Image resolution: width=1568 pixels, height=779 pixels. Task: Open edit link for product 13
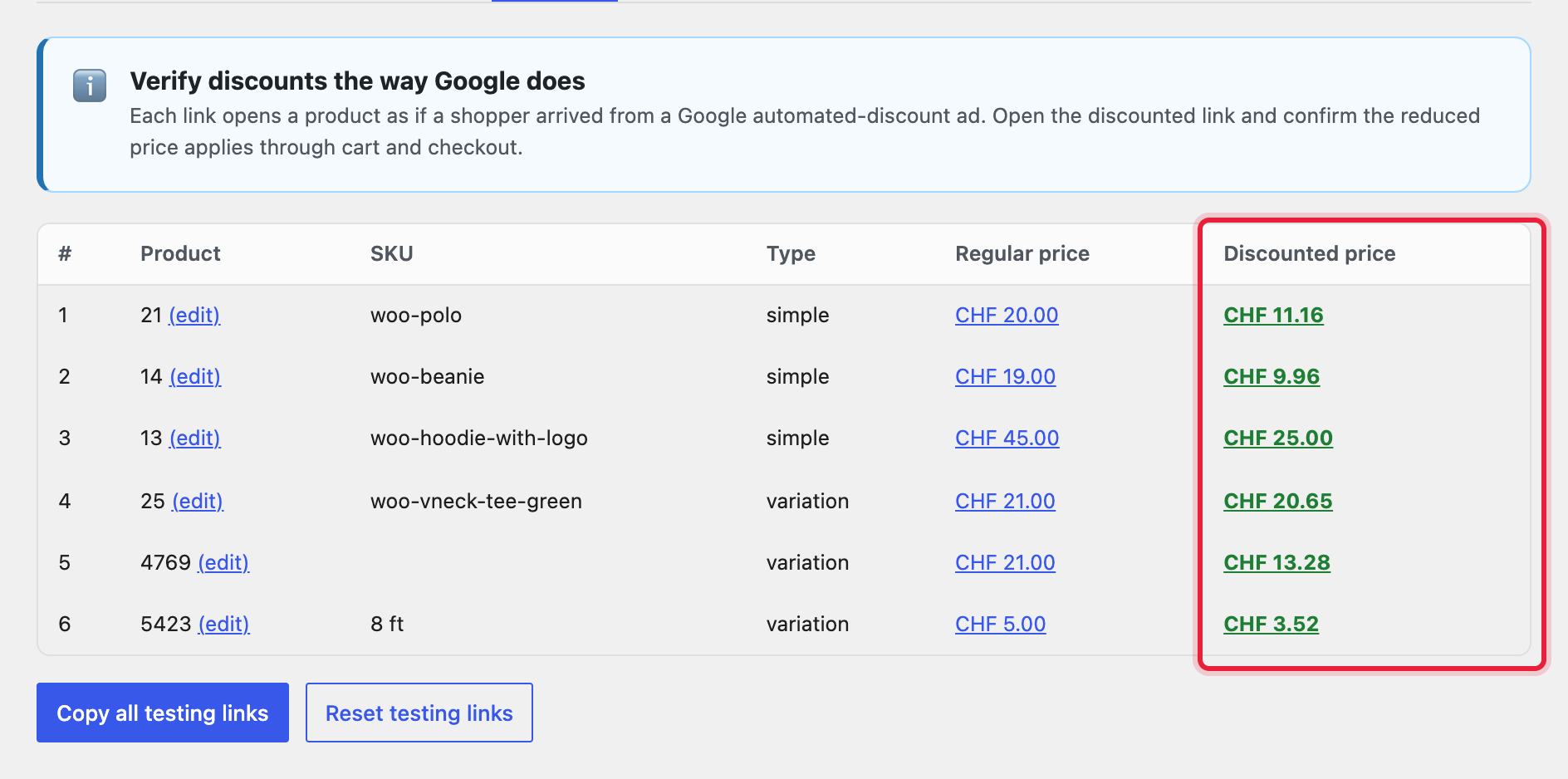pyautogui.click(x=195, y=438)
